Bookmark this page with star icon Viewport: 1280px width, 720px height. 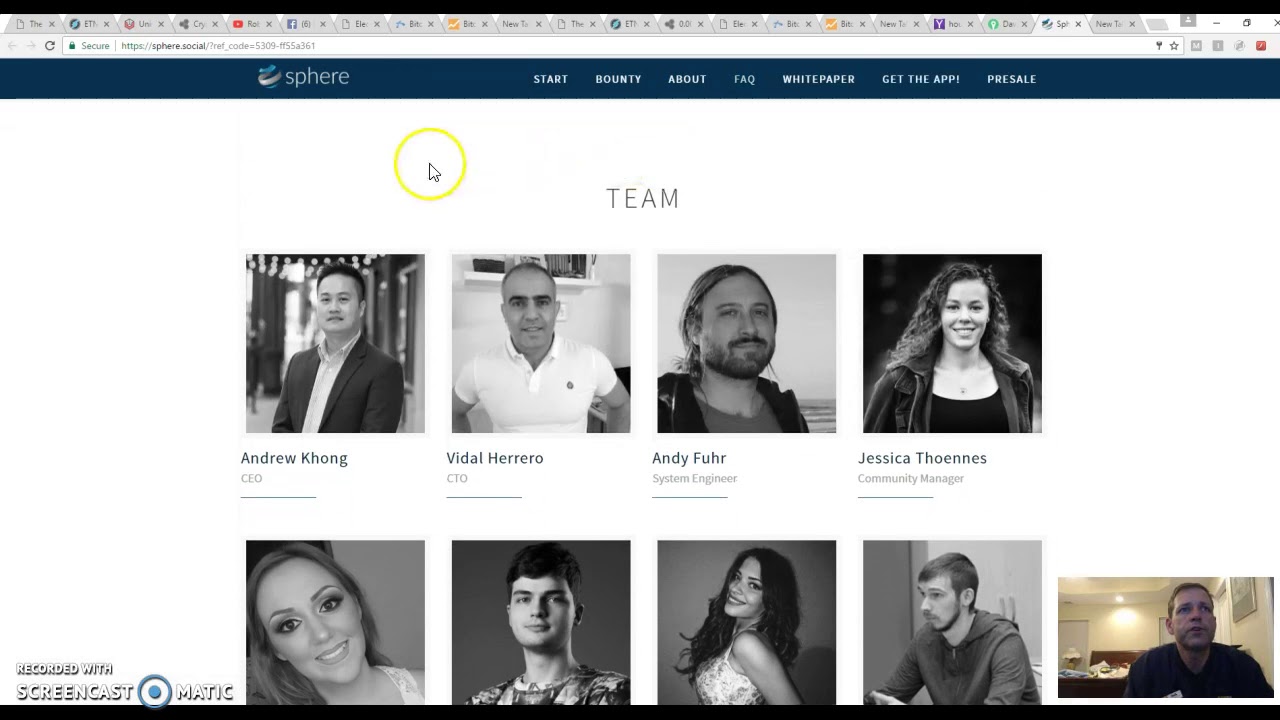[x=1174, y=46]
